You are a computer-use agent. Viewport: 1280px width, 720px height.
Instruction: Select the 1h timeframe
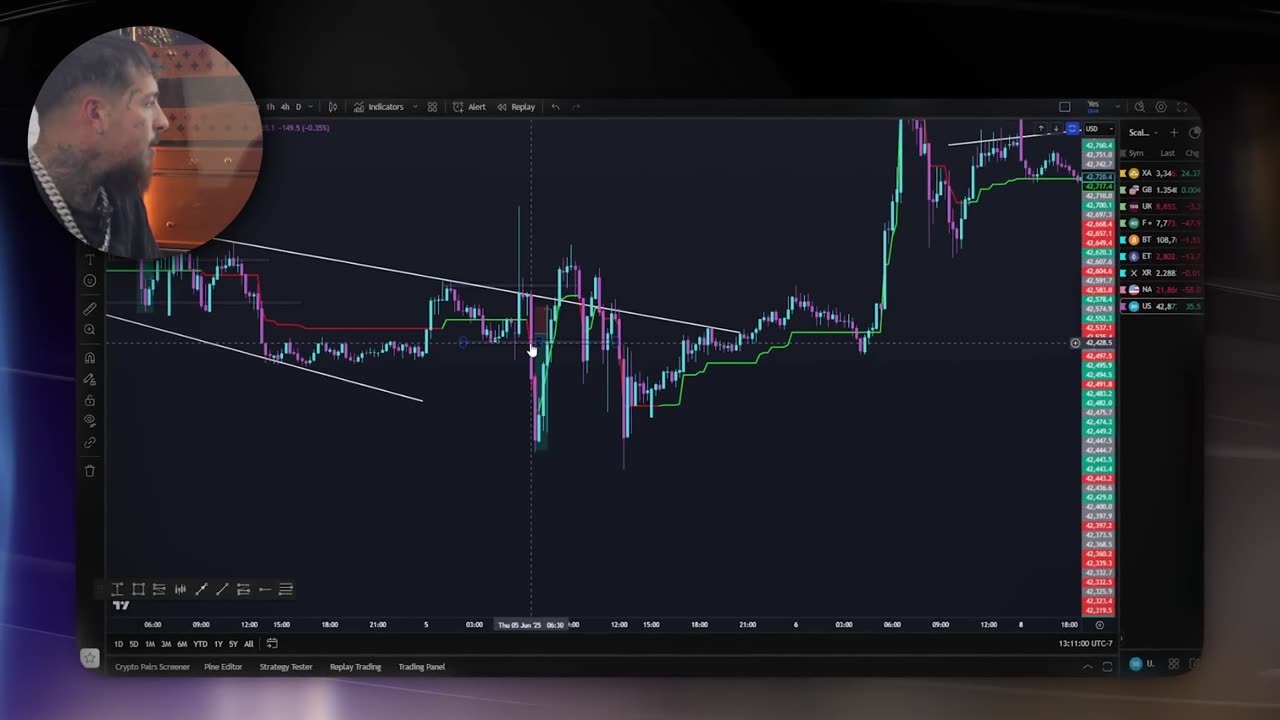[270, 107]
